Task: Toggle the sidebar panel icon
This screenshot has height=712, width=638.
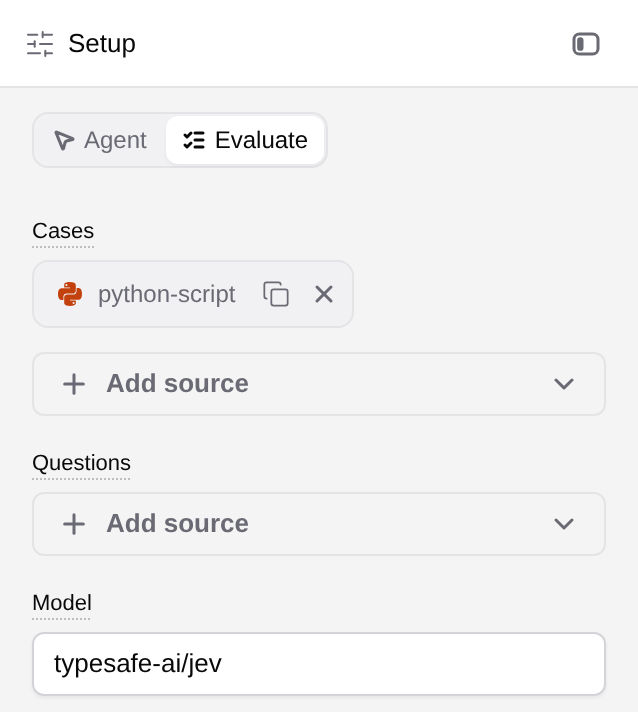Action: coord(586,44)
